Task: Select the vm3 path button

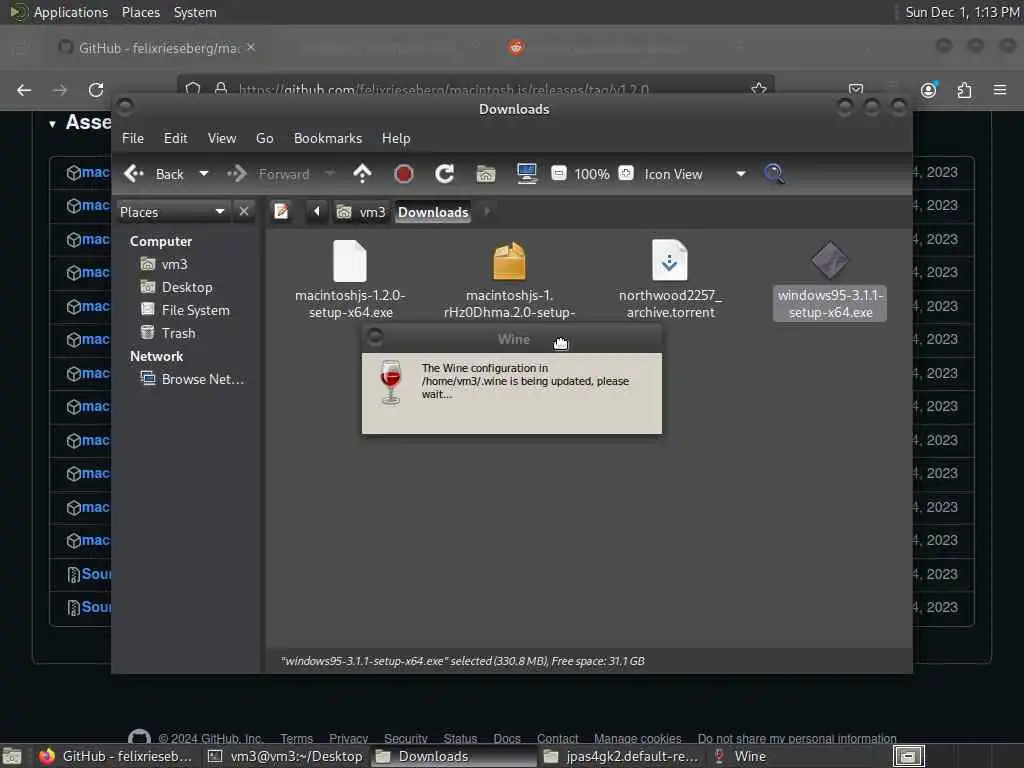Action: 360,212
